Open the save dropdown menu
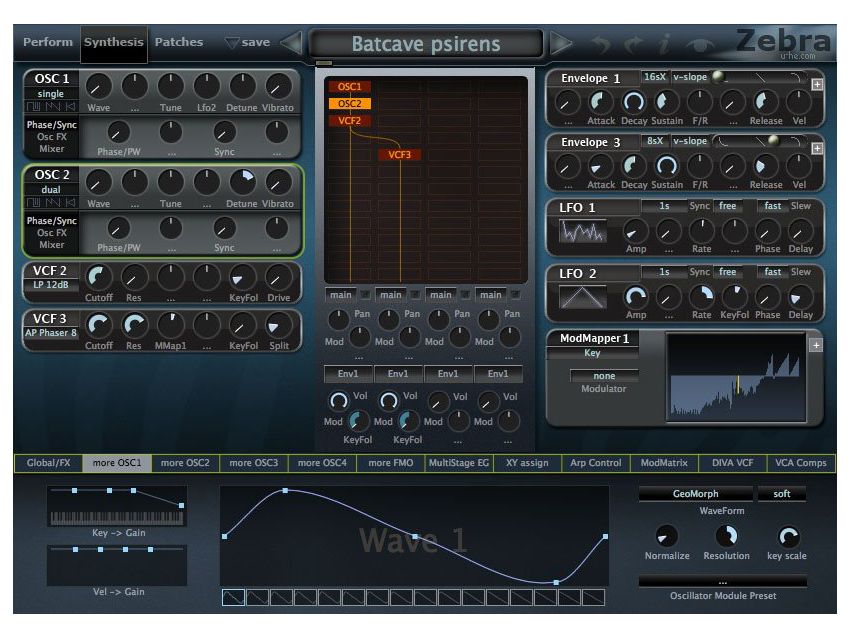850x638 pixels. point(248,42)
